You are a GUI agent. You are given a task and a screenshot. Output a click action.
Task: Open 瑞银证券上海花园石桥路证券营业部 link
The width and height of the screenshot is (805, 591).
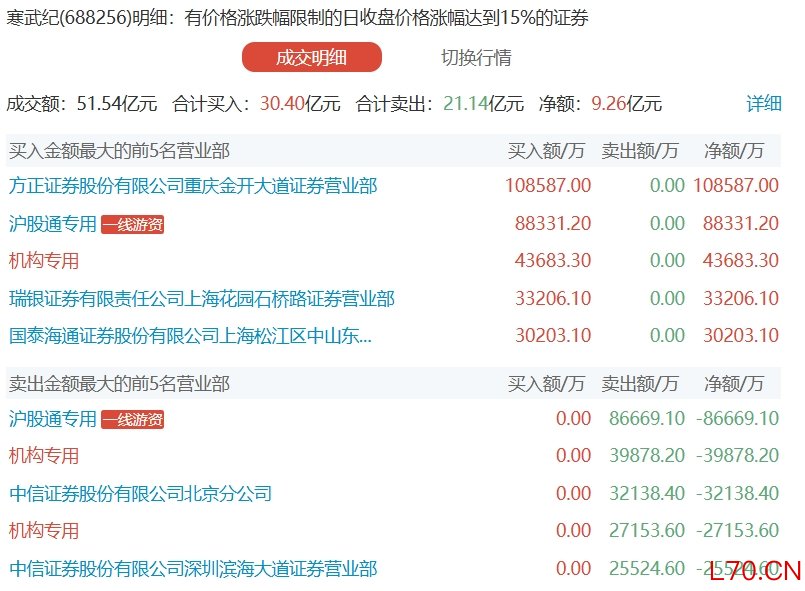[201, 298]
